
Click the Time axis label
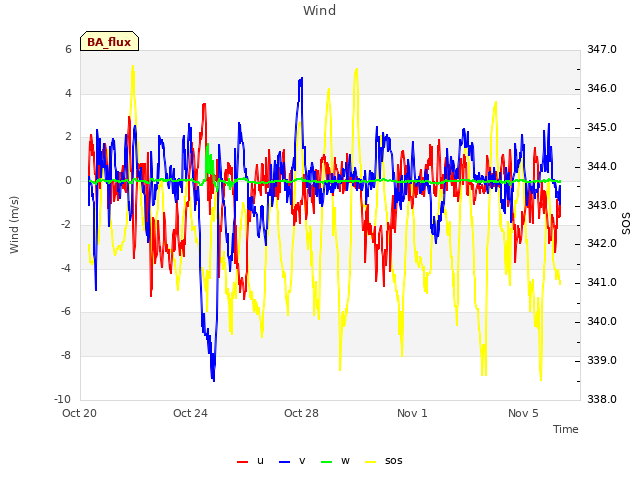pyautogui.click(x=566, y=429)
